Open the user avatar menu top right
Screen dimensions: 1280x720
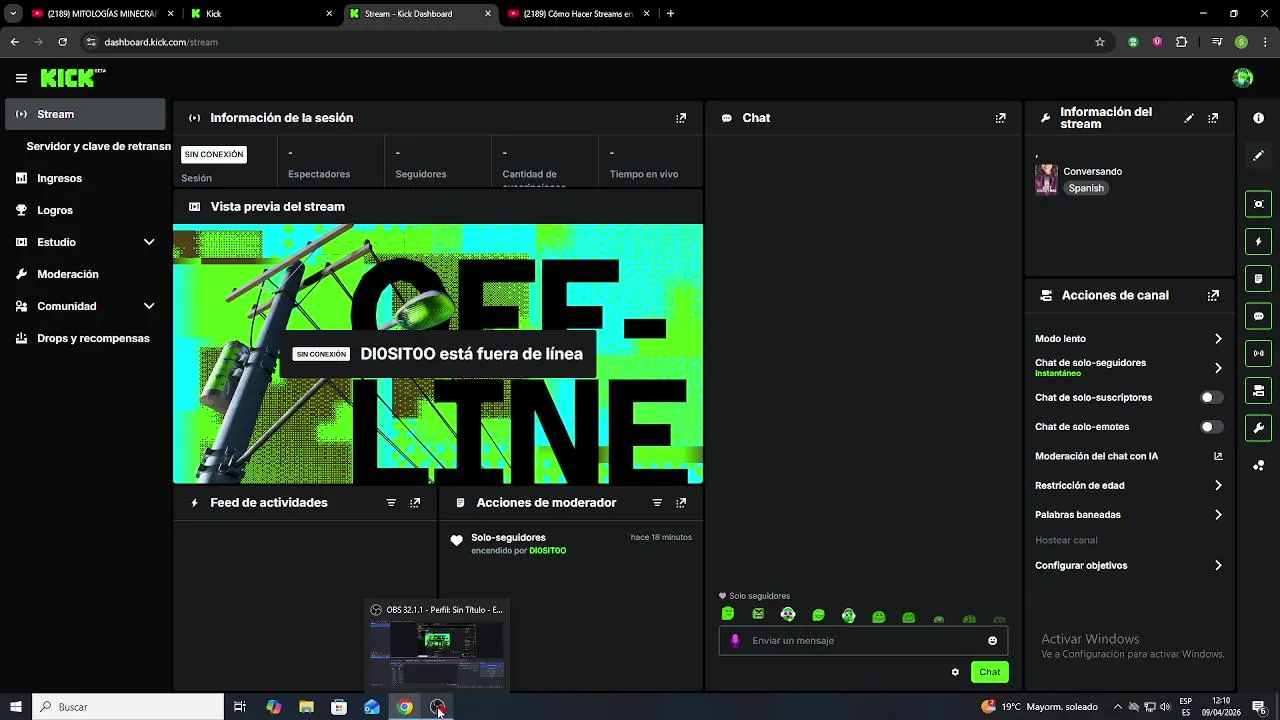(1243, 78)
